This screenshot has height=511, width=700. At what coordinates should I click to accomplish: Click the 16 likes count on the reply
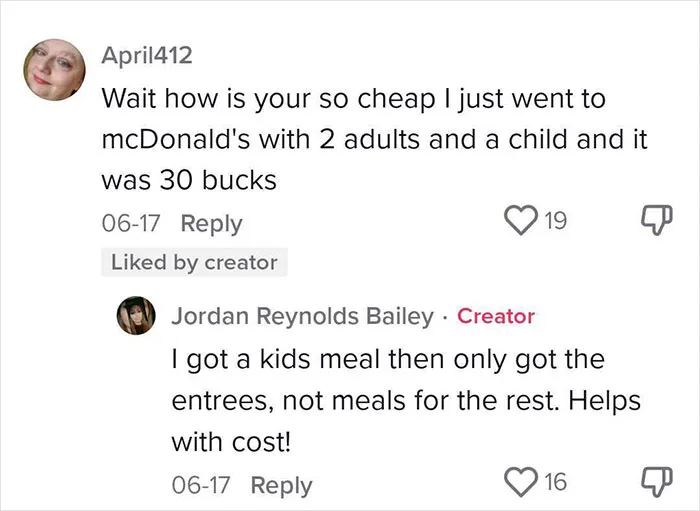(555, 482)
